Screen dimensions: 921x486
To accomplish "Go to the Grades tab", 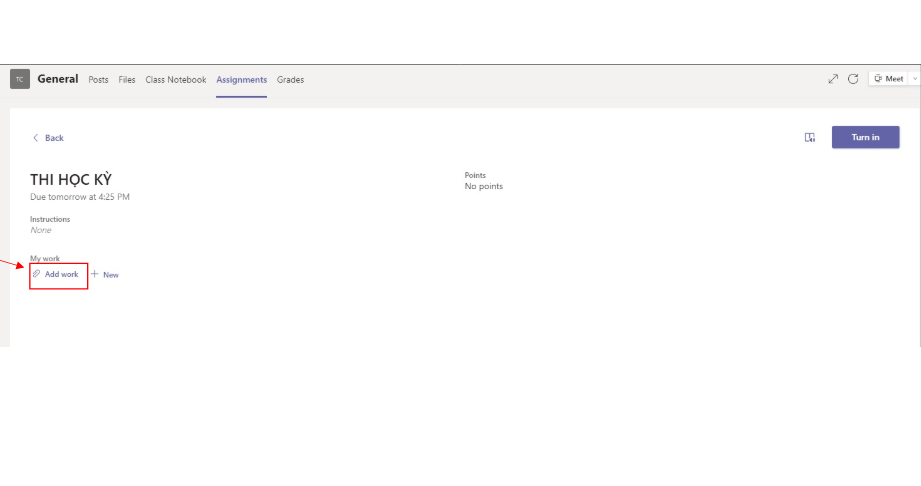I will point(290,79).
